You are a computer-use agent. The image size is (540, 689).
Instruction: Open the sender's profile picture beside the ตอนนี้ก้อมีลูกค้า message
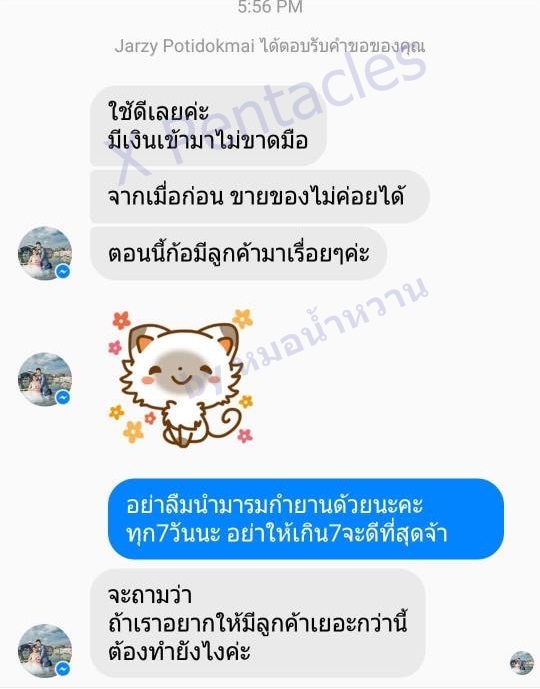(45, 254)
